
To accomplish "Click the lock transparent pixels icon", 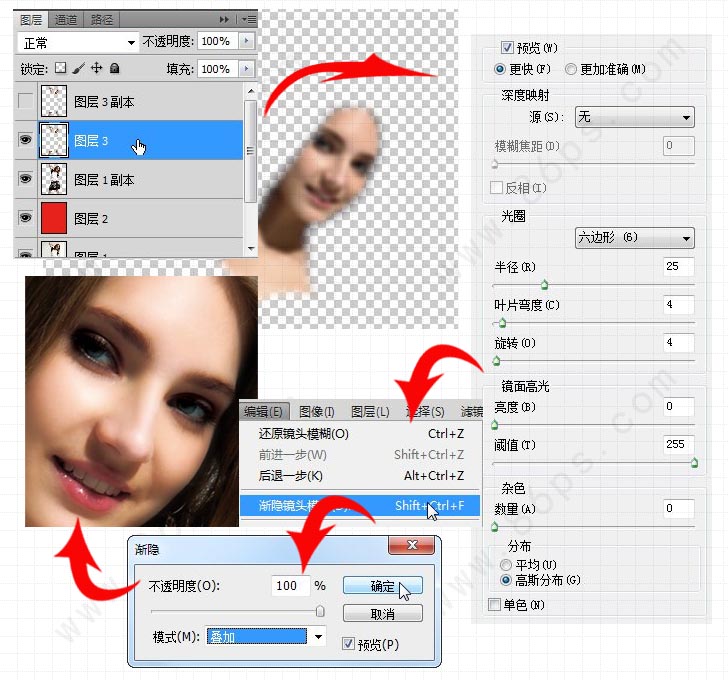I will tap(60, 68).
